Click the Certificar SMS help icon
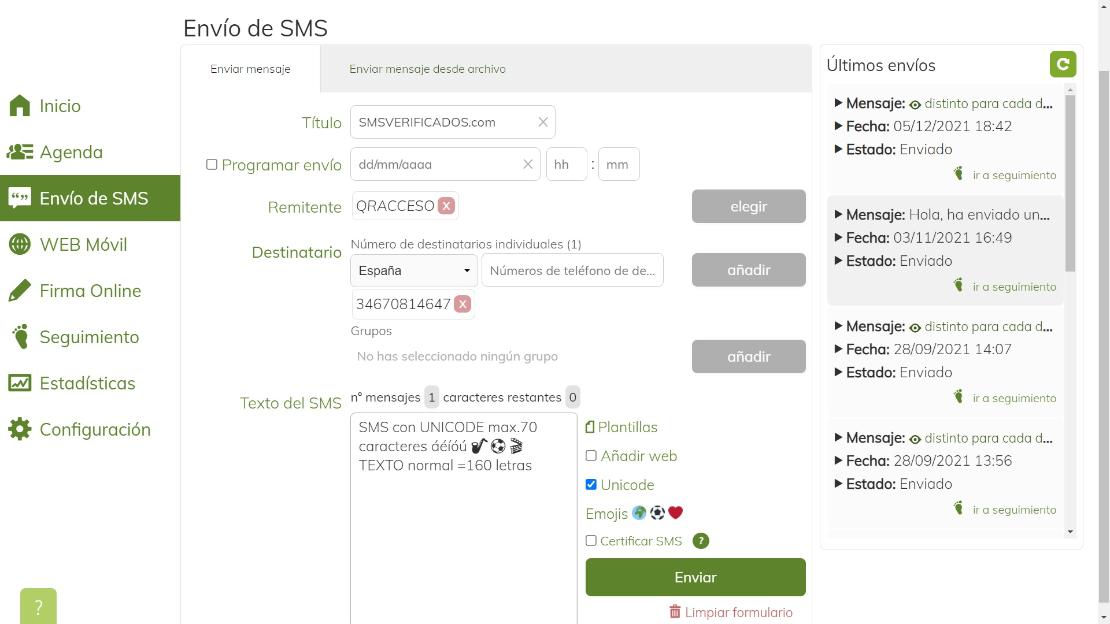Image resolution: width=1110 pixels, height=624 pixels. tap(701, 541)
